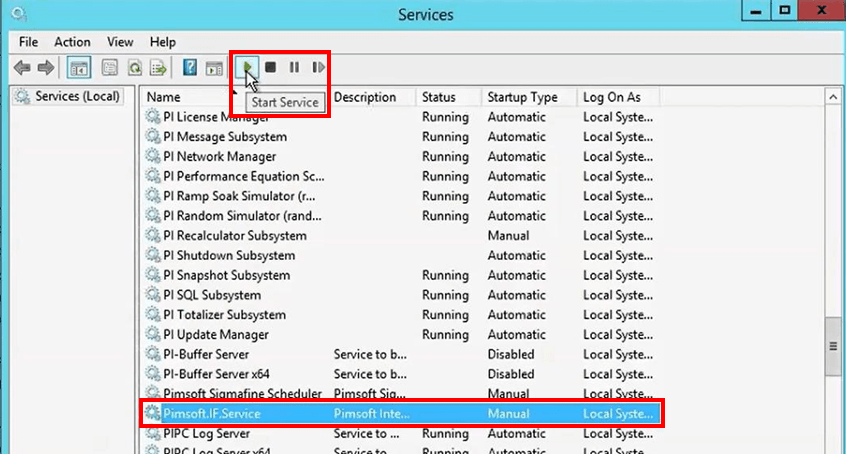The width and height of the screenshot is (846, 454).
Task: Click the Restart Service icon
Action: (x=318, y=67)
